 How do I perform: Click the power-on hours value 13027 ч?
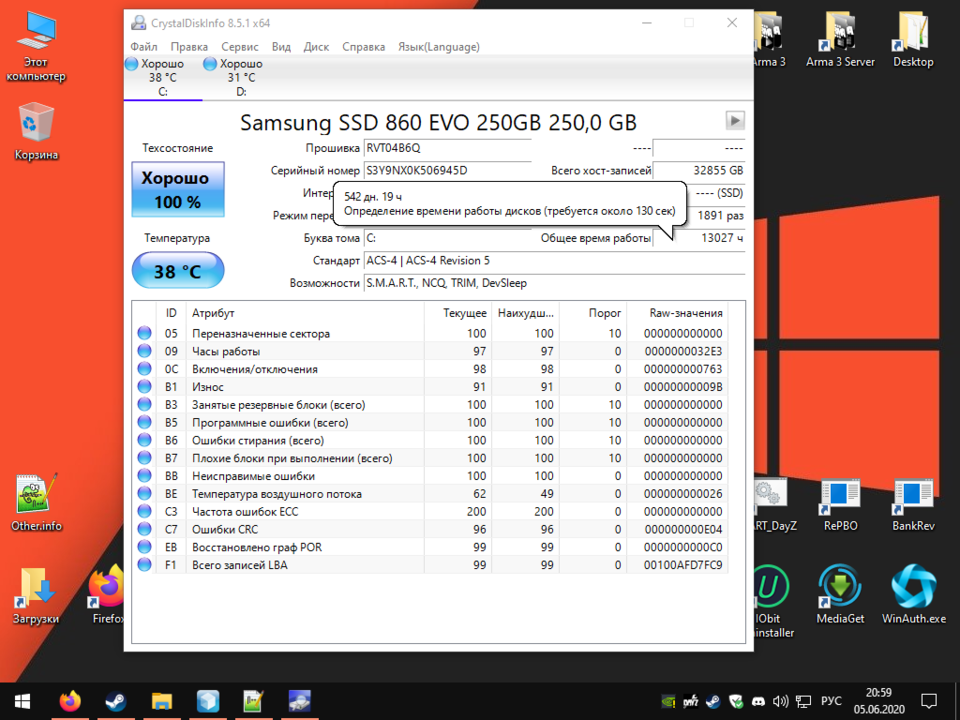[699, 238]
